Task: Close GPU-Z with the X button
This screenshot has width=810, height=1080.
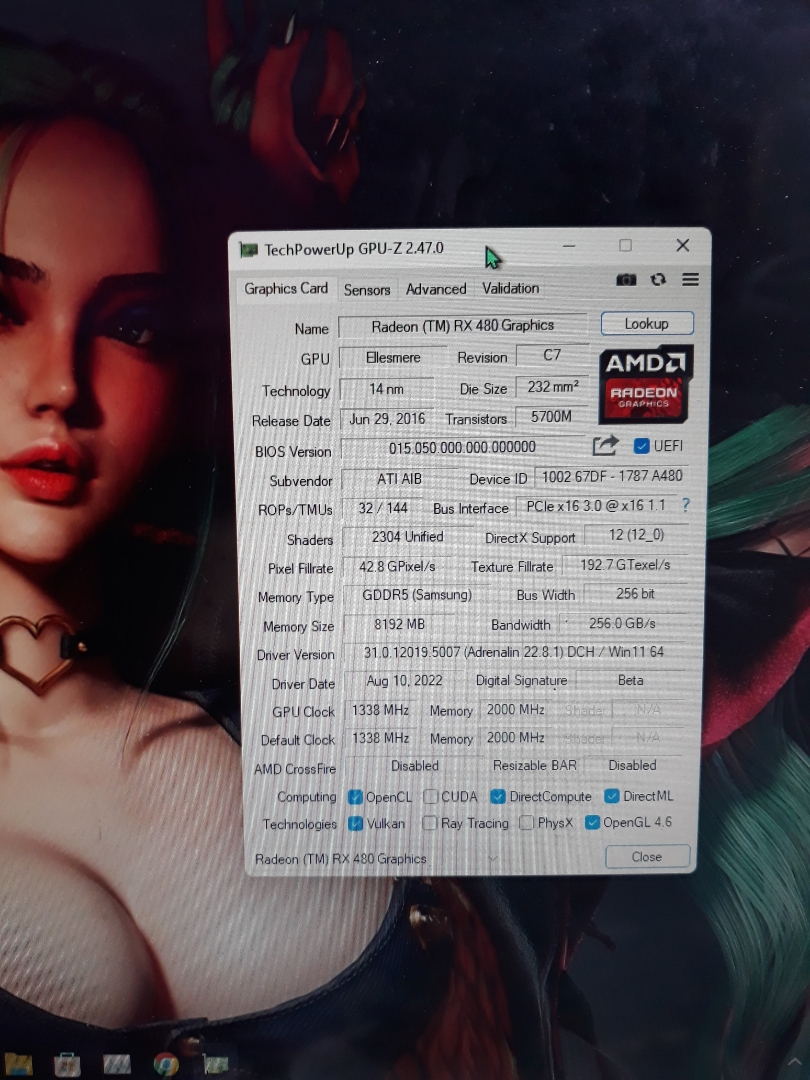Action: click(683, 245)
